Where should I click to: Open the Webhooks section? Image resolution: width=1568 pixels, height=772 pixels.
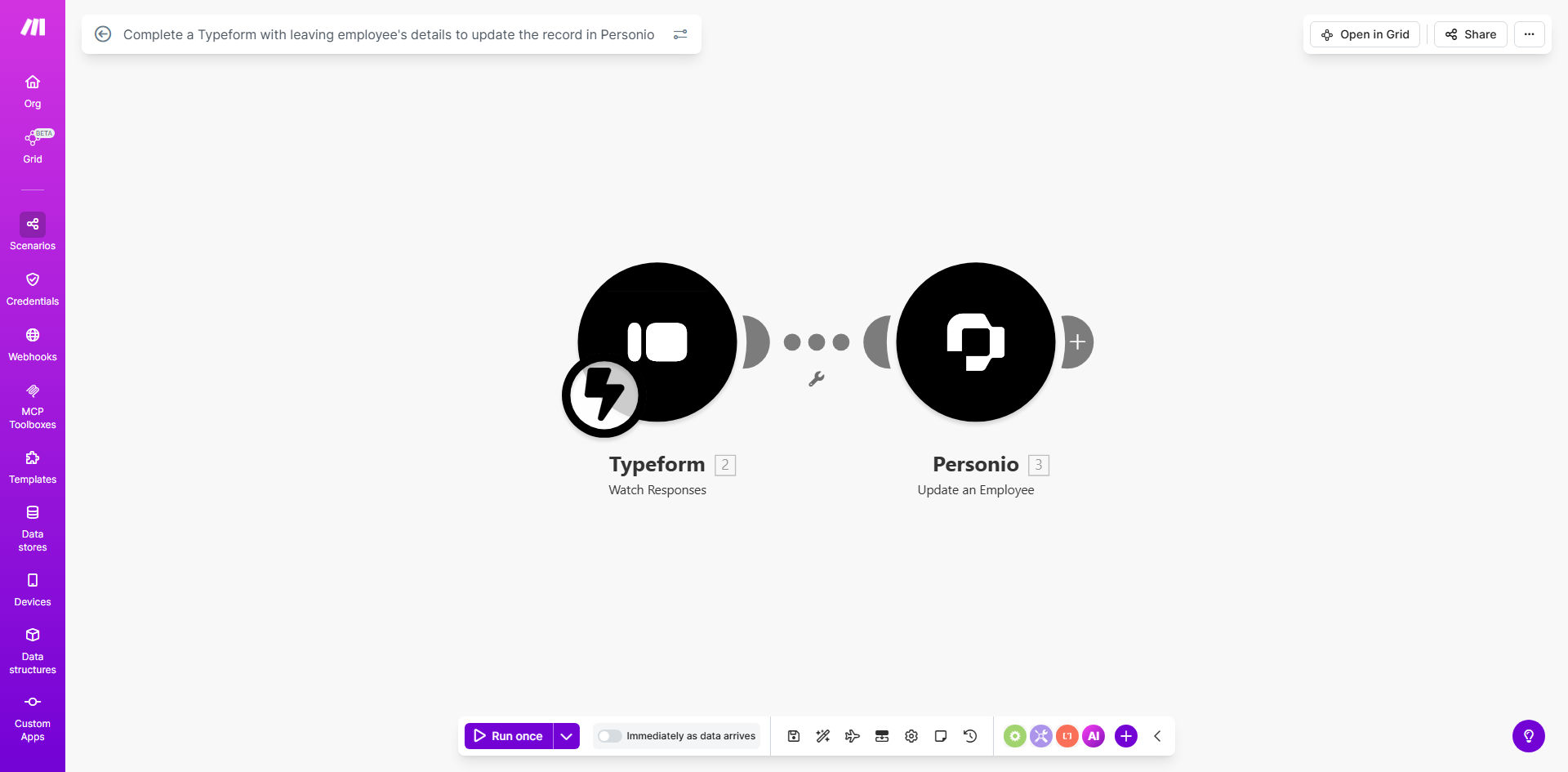[x=33, y=345]
